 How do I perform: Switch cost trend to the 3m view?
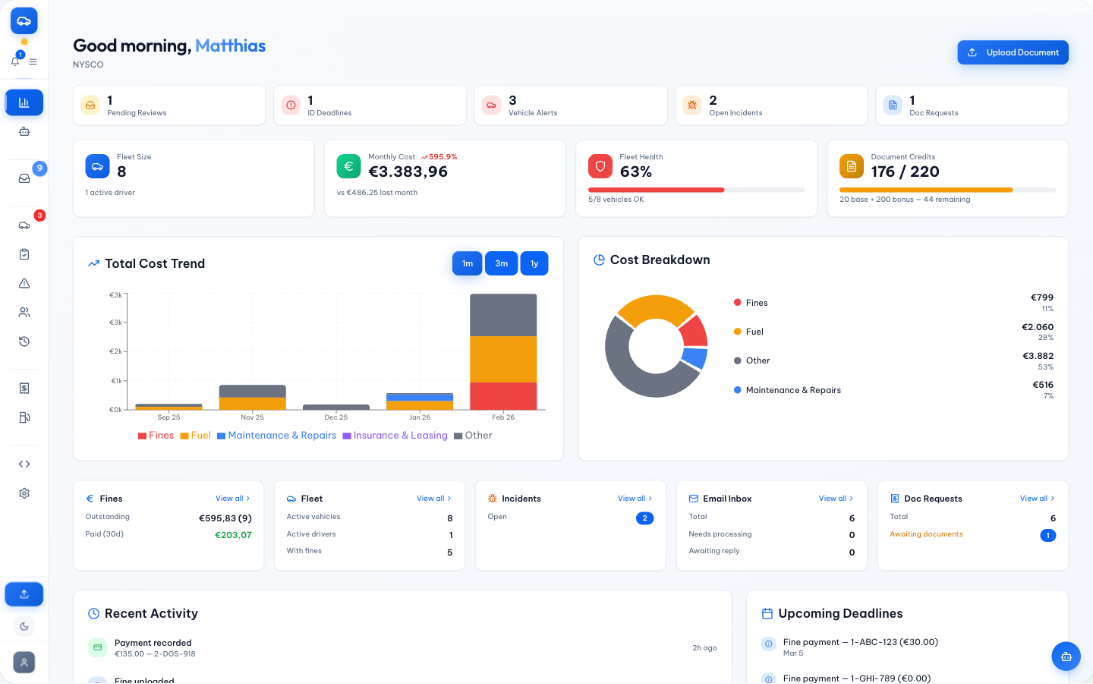point(500,263)
